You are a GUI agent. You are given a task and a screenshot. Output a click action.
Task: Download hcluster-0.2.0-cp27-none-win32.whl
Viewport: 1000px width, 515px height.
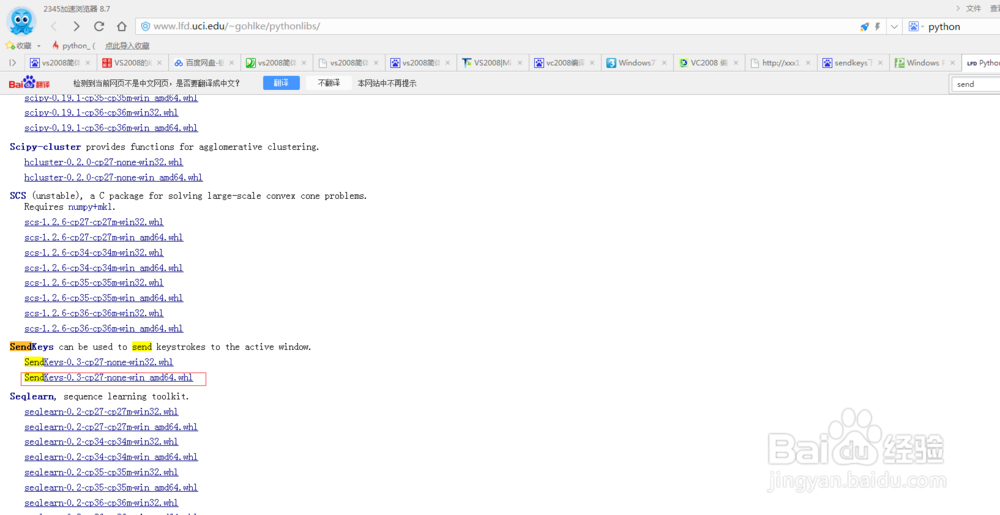103,163
